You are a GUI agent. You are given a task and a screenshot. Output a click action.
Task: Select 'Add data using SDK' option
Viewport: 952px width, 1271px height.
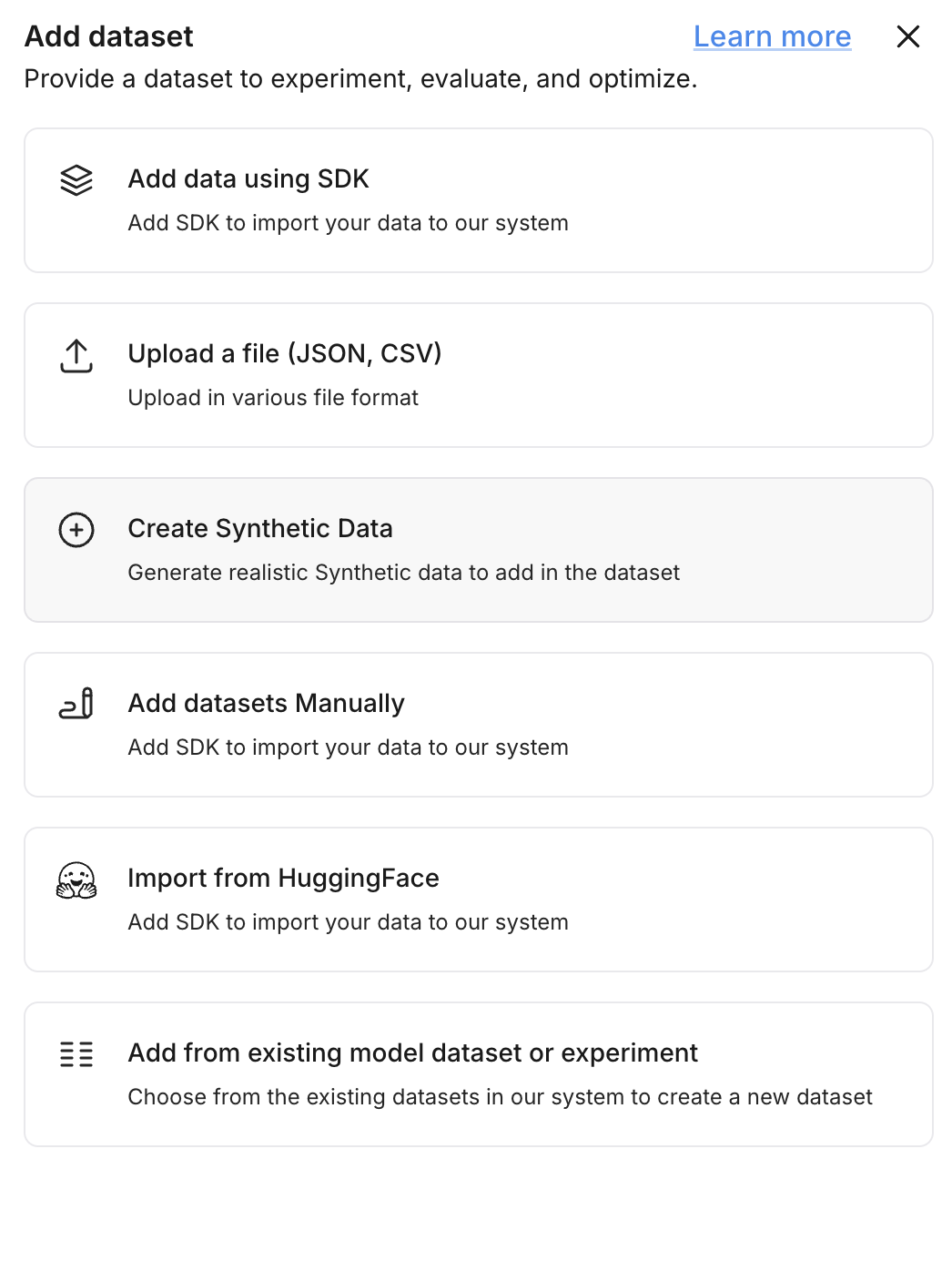[x=248, y=179]
